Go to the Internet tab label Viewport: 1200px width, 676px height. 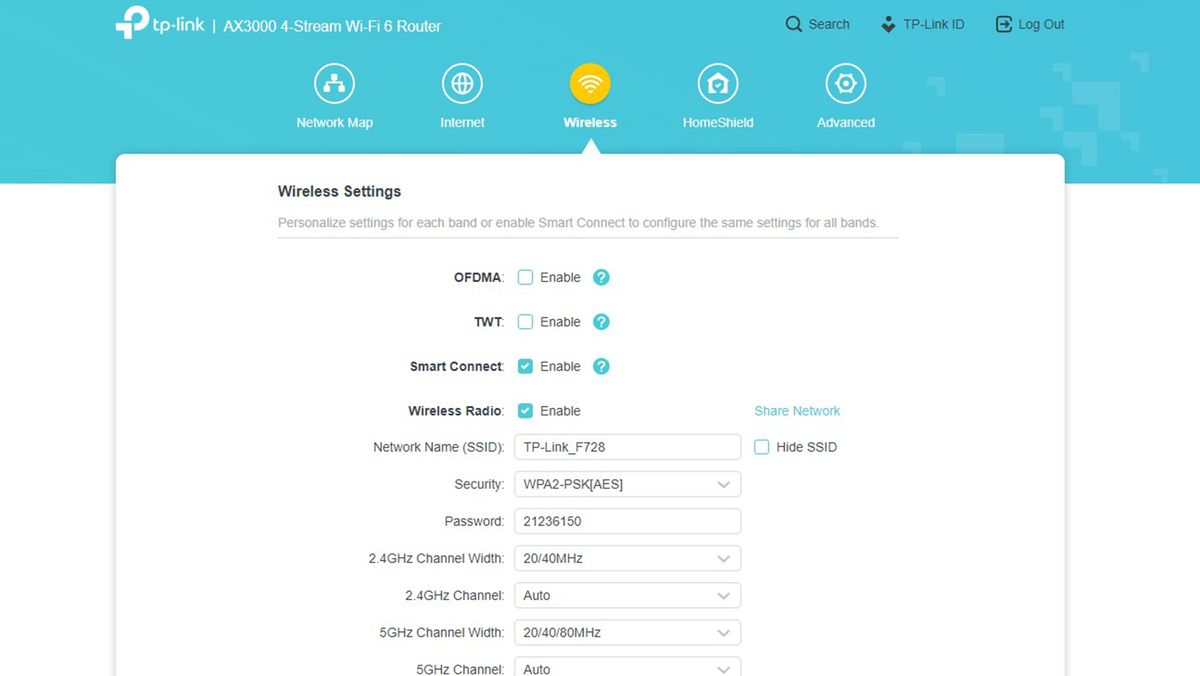point(462,123)
